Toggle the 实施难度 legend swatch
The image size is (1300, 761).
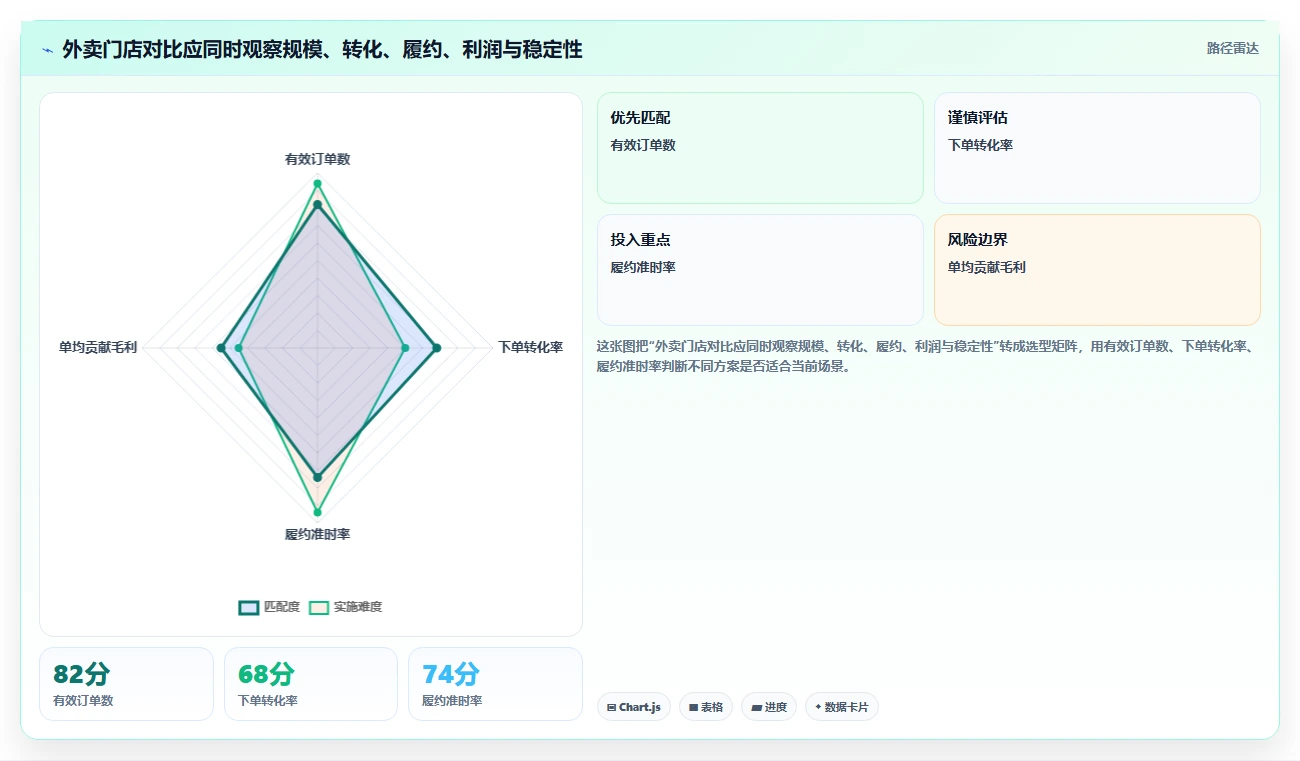tap(319, 607)
